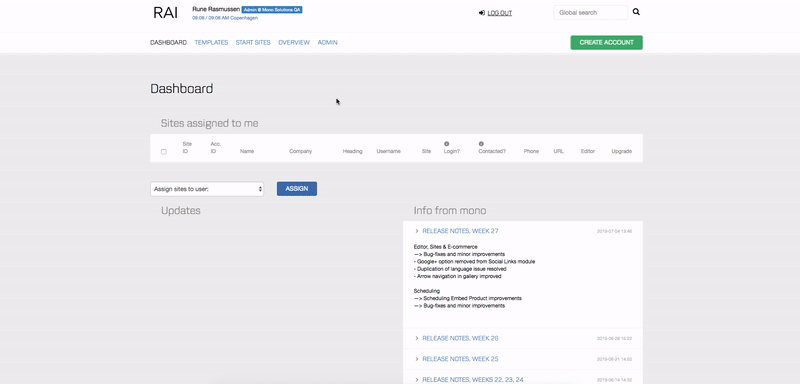Click the Site ID column header
Image resolution: width=800 pixels, height=384 pixels.
pos(187,147)
